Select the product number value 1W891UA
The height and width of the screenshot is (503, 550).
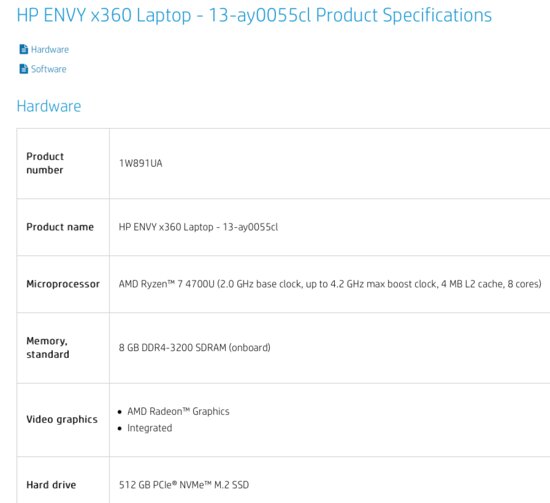[141, 163]
